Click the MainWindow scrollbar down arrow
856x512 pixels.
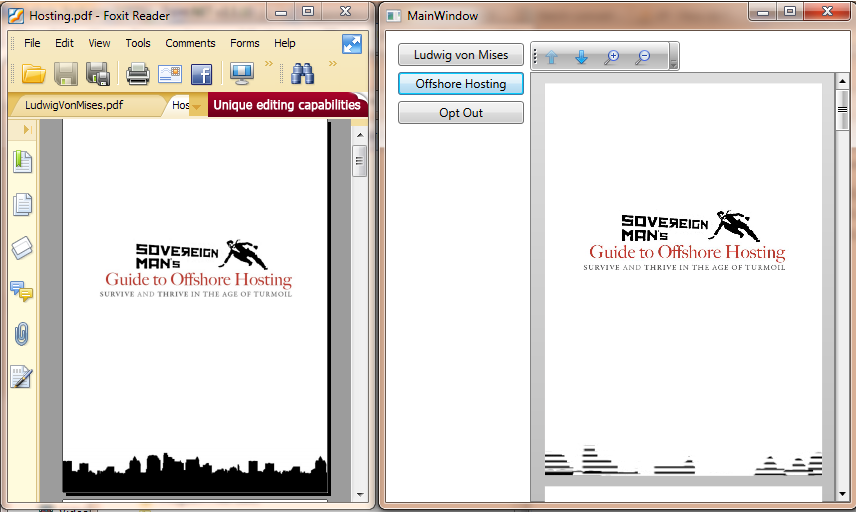(x=842, y=494)
